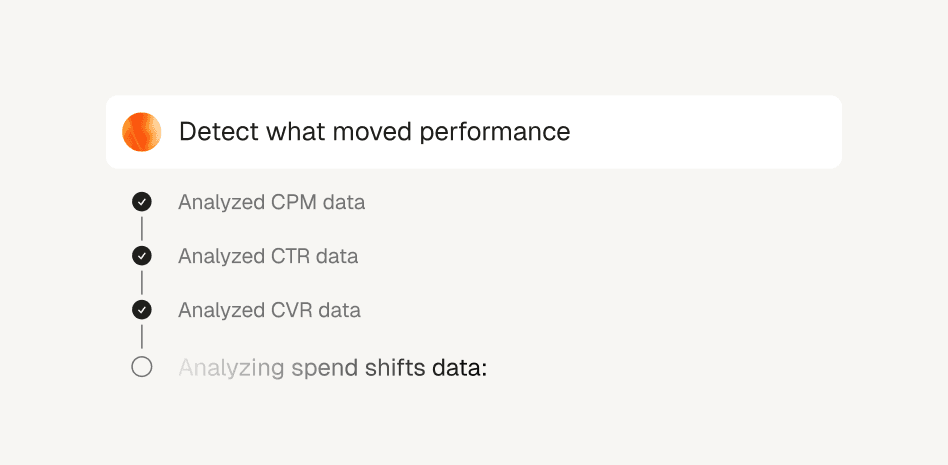Click the connector line below the CVR checkmark
The width and height of the screenshot is (948, 465).
(x=142, y=337)
